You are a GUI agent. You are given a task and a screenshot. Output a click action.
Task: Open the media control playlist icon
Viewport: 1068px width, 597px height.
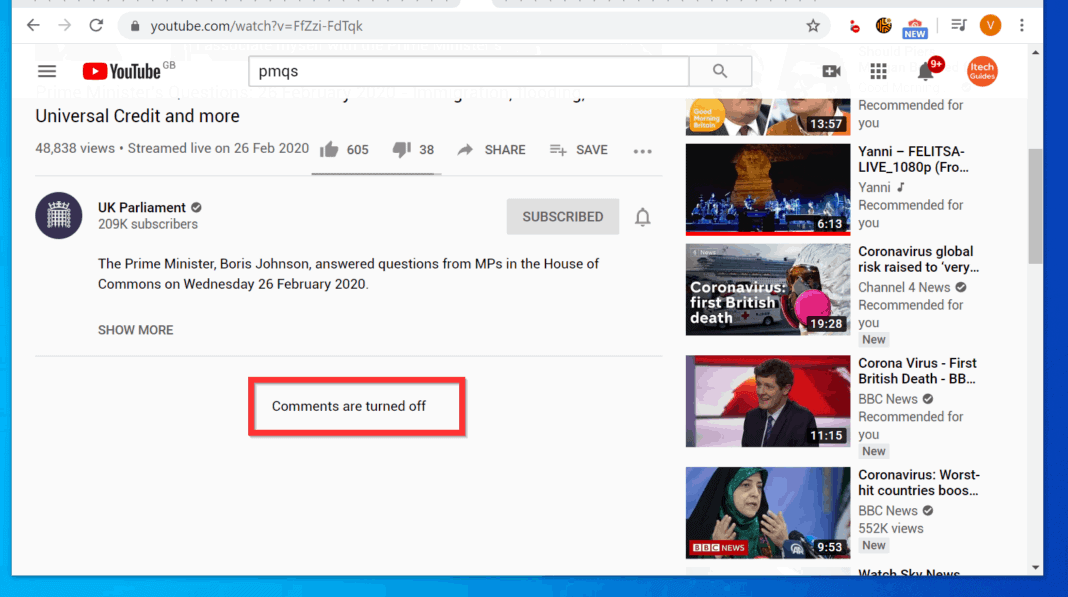click(958, 26)
